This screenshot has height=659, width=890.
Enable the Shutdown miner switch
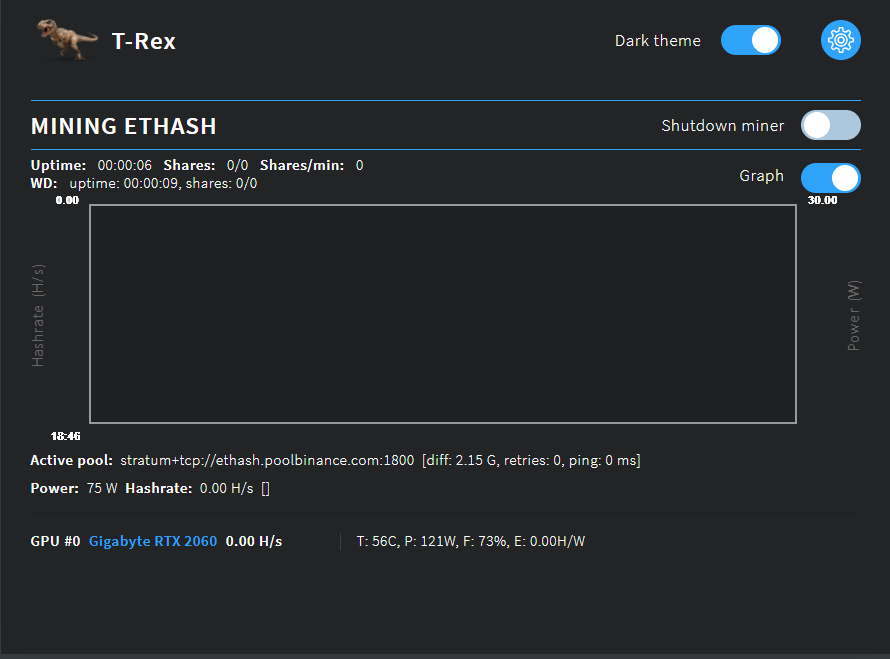coord(830,125)
